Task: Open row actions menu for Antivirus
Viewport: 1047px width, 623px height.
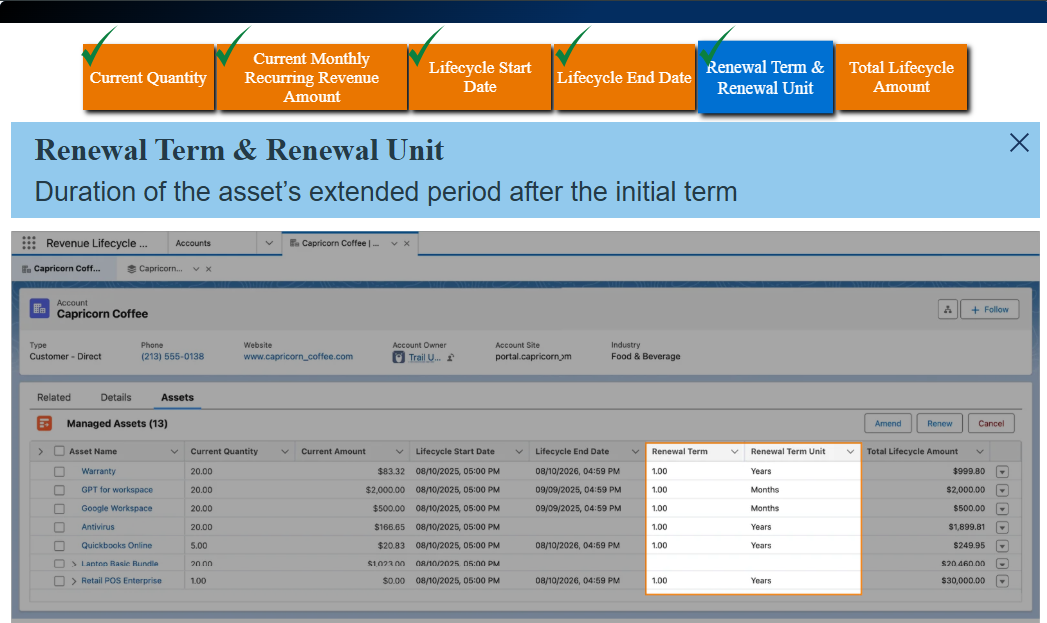Action: (x=1002, y=528)
